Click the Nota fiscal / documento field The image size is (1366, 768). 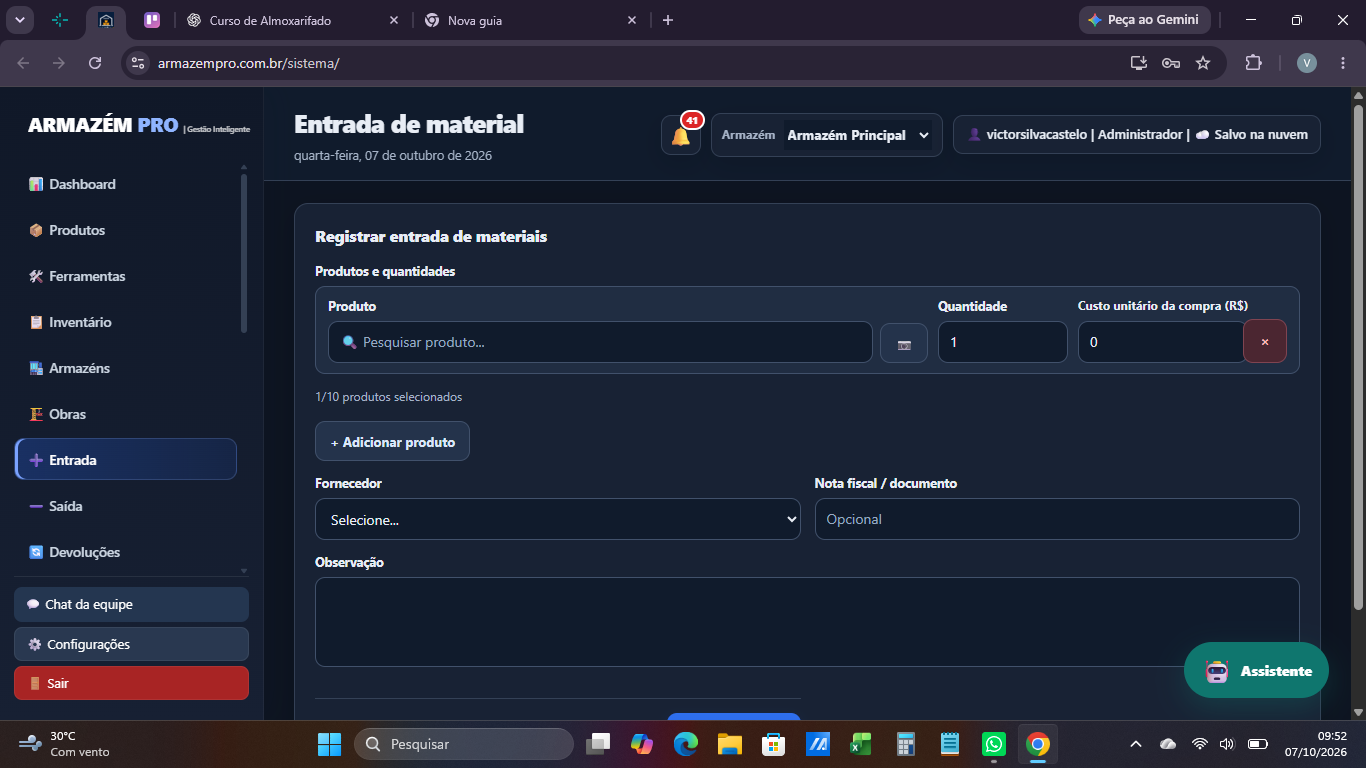(1057, 519)
